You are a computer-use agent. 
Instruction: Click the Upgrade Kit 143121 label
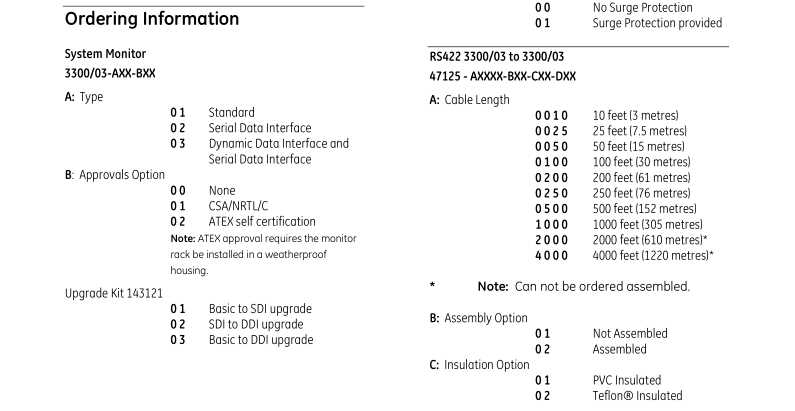pyautogui.click(x=114, y=293)
